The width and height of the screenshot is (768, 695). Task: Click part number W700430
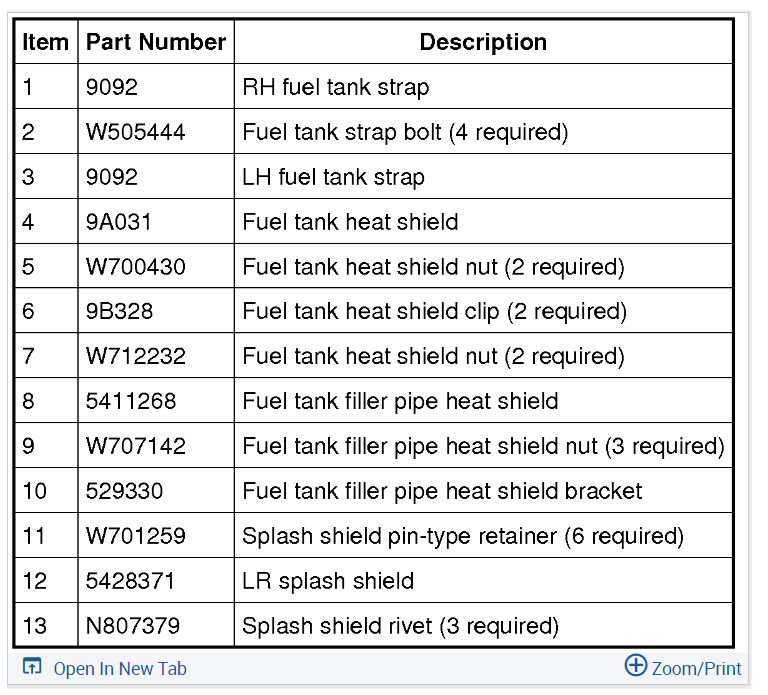pos(135,267)
